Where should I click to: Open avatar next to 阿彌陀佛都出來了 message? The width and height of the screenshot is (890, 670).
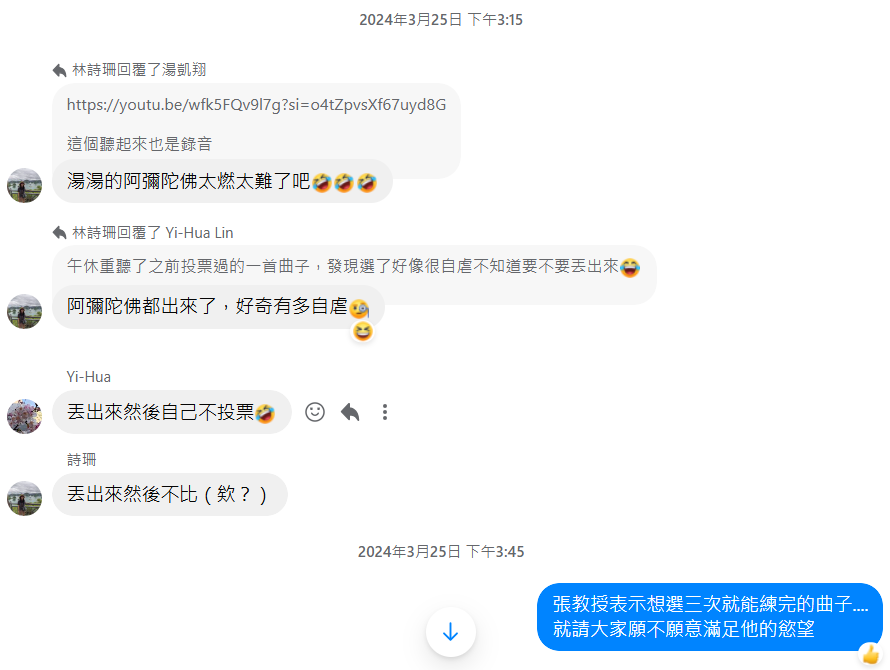click(24, 311)
